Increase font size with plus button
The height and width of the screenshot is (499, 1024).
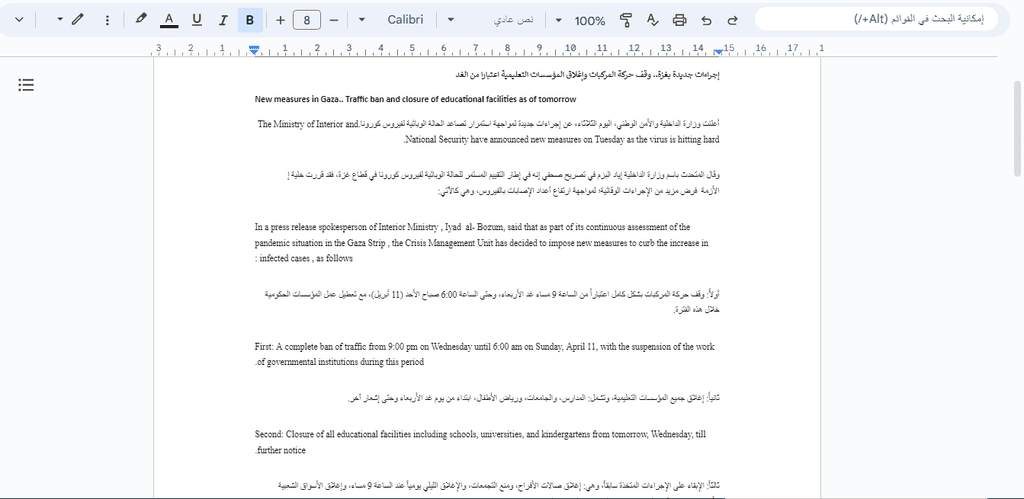pyautogui.click(x=280, y=20)
